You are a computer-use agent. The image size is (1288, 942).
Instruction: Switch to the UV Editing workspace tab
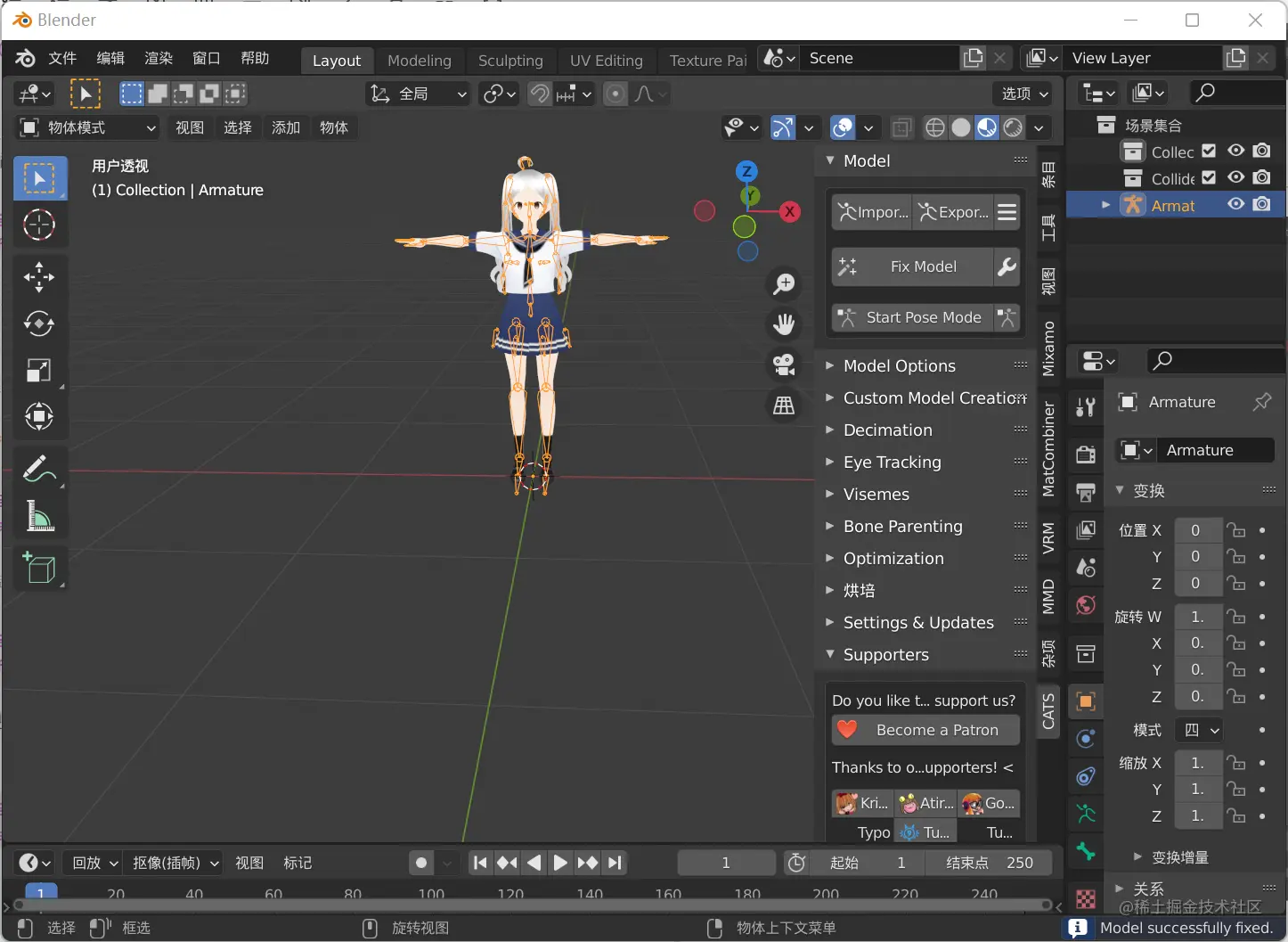coord(607,60)
